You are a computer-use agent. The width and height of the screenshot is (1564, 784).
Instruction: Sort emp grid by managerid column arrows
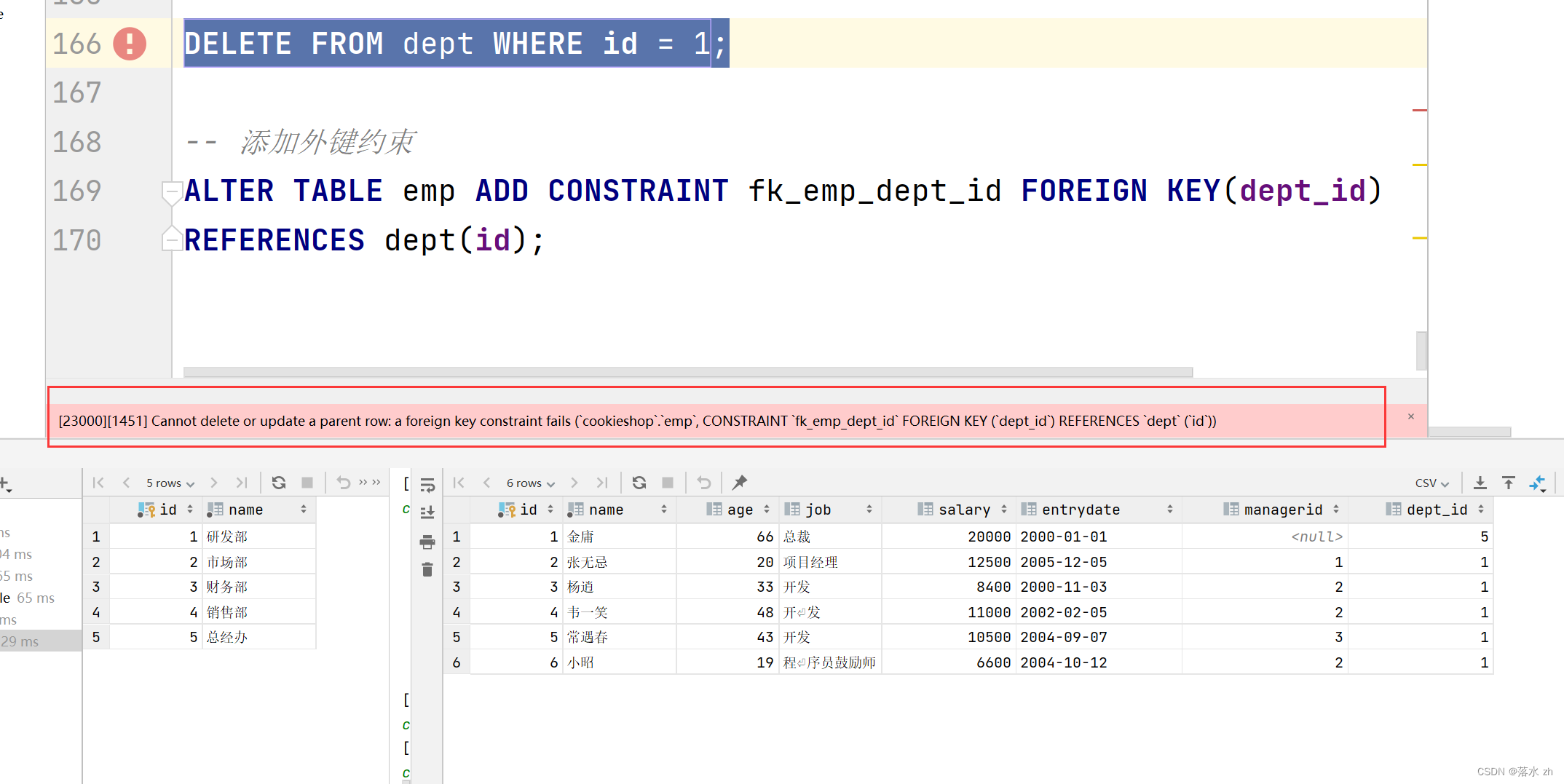click(x=1336, y=510)
